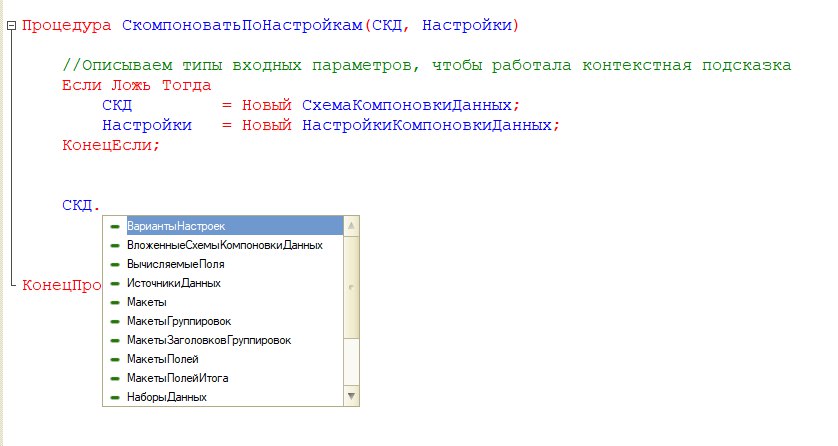Click the partially hidden КонецПро keyword
Image resolution: width=838 pixels, height=446 pixels.
(x=61, y=285)
